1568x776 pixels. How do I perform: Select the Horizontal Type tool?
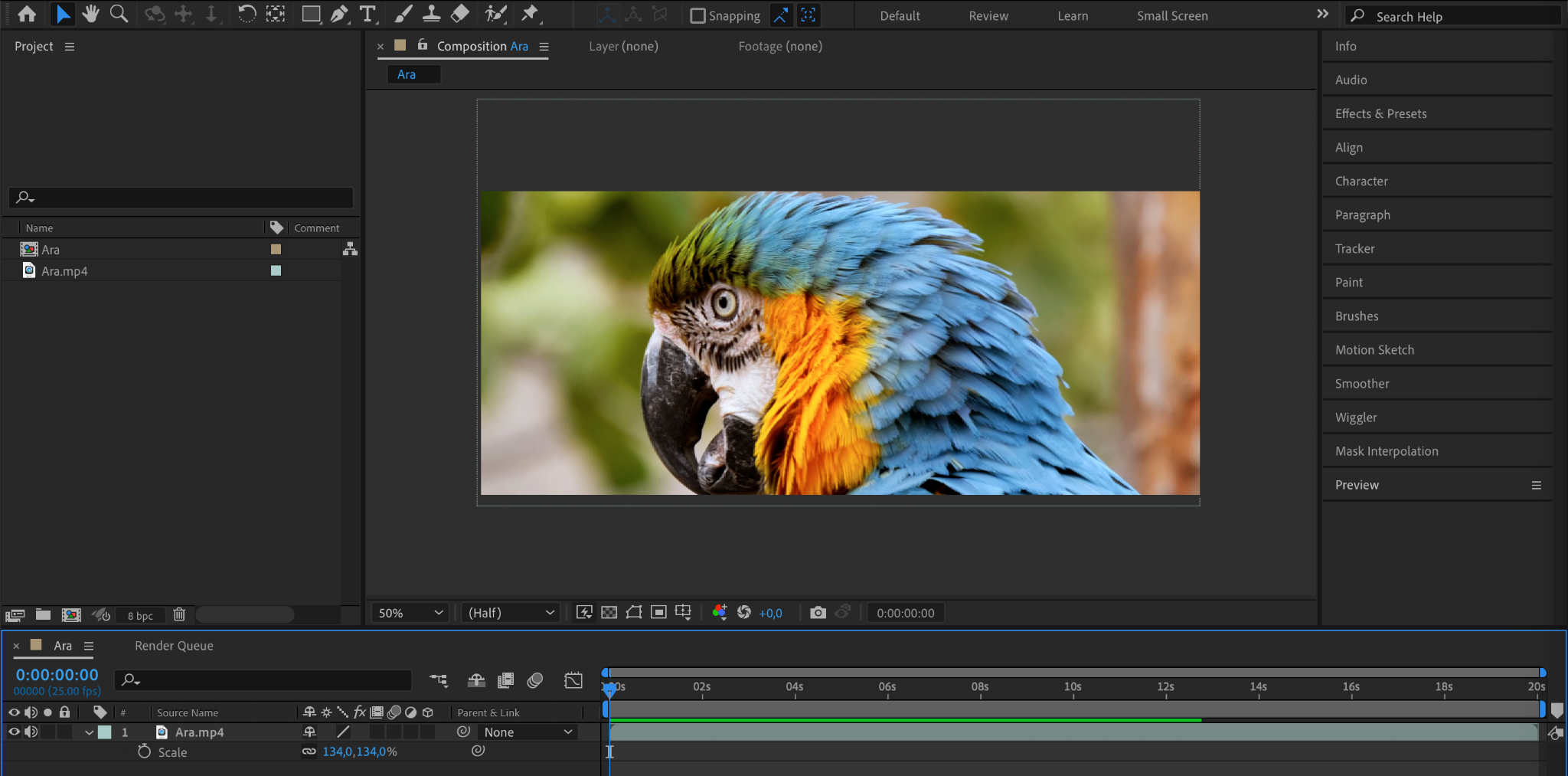point(368,14)
